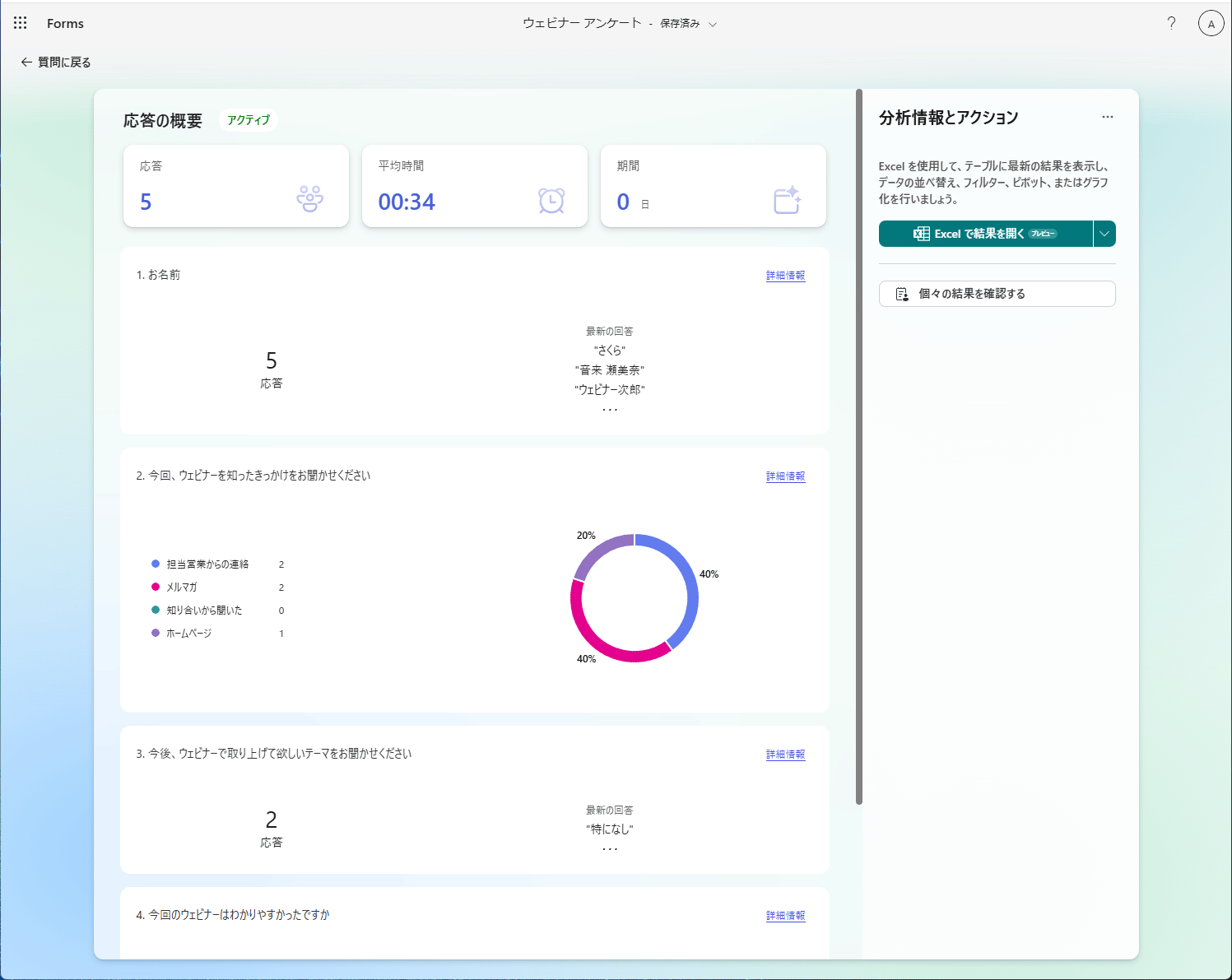Image resolution: width=1232 pixels, height=980 pixels.
Task: Open details link for question 3
Action: (x=785, y=755)
